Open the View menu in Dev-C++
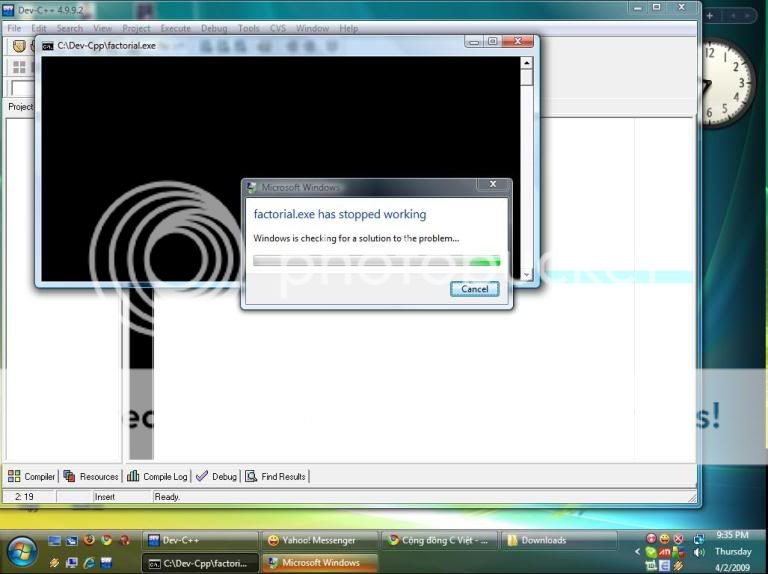The width and height of the screenshot is (768, 574). click(x=102, y=28)
